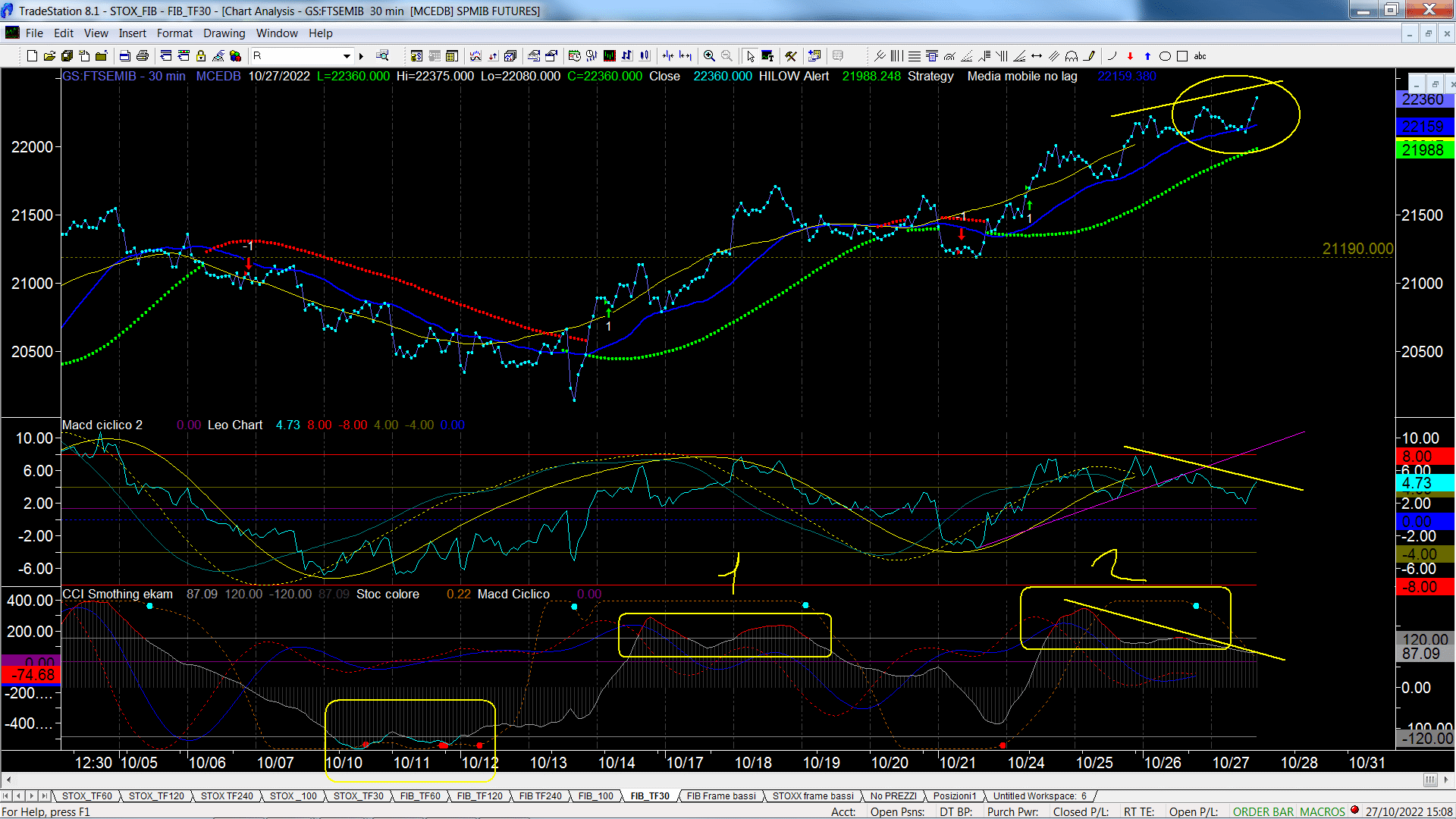Switch to the FIB_100 workspace tab
This screenshot has height=819, width=1456.
coord(595,796)
